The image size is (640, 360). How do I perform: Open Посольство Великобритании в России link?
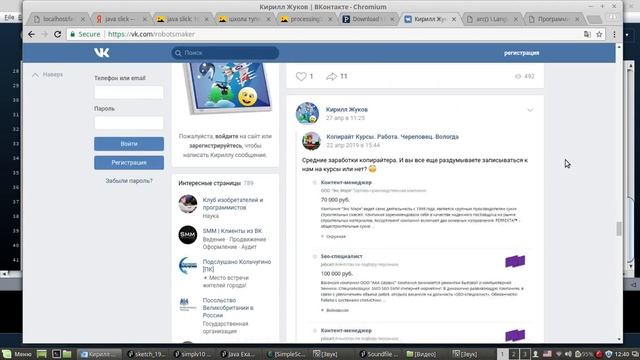[228, 308]
